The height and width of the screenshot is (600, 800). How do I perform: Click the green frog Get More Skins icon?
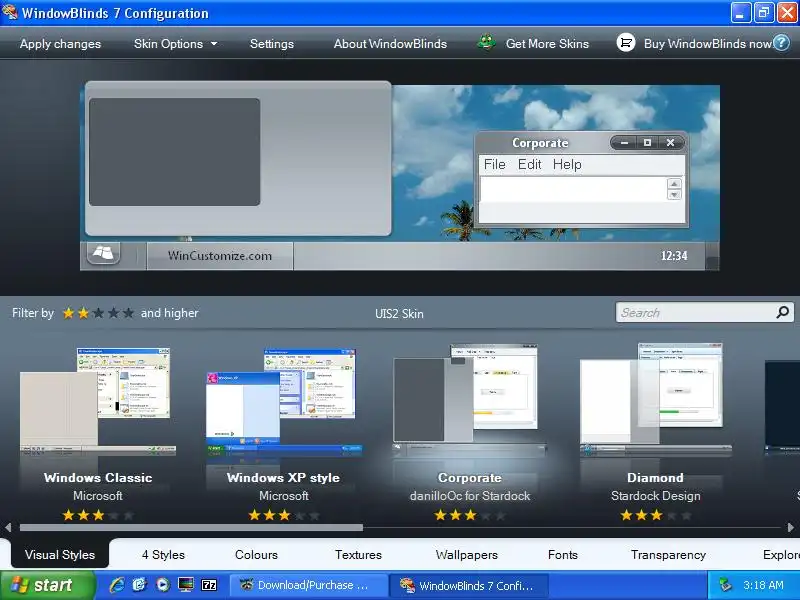pyautogui.click(x=486, y=43)
